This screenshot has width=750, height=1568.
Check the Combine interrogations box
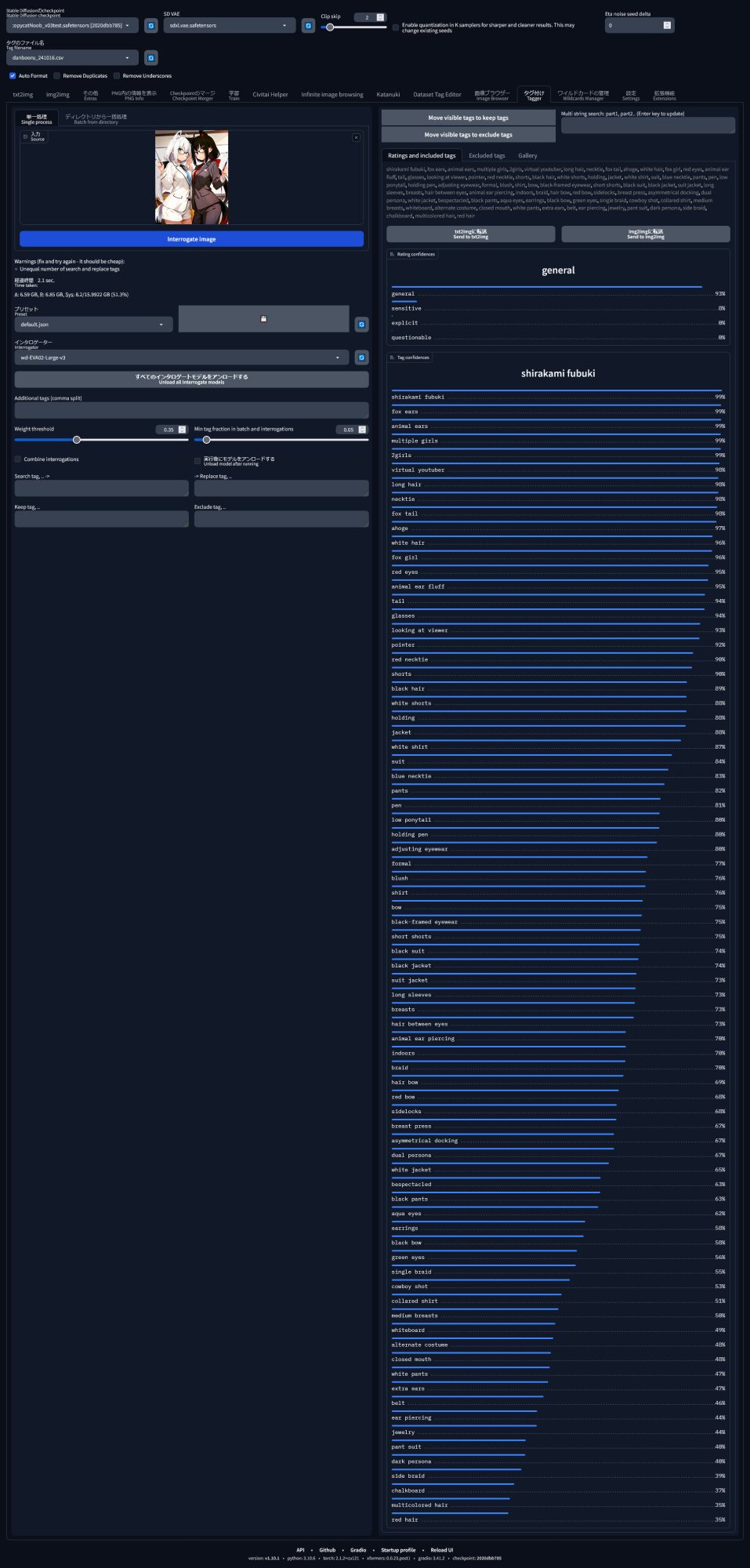[18, 459]
